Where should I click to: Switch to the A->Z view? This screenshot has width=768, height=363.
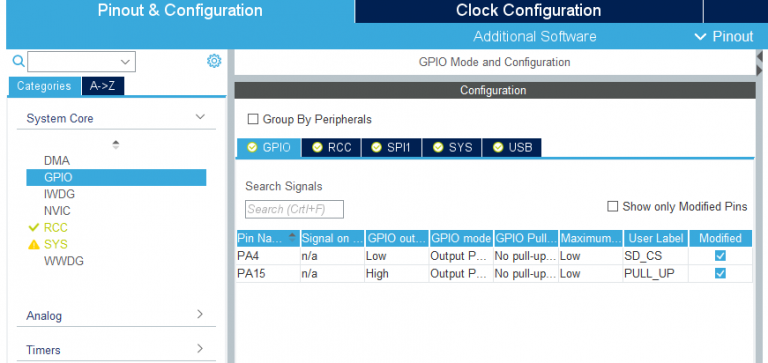[103, 86]
